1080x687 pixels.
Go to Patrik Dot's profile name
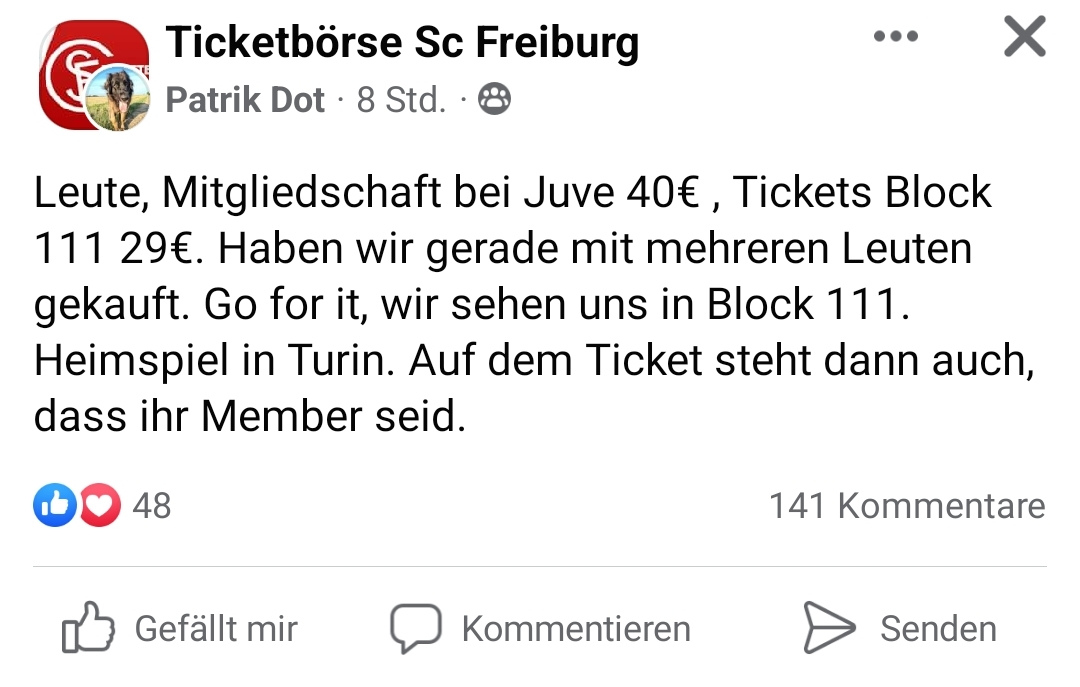coord(245,100)
